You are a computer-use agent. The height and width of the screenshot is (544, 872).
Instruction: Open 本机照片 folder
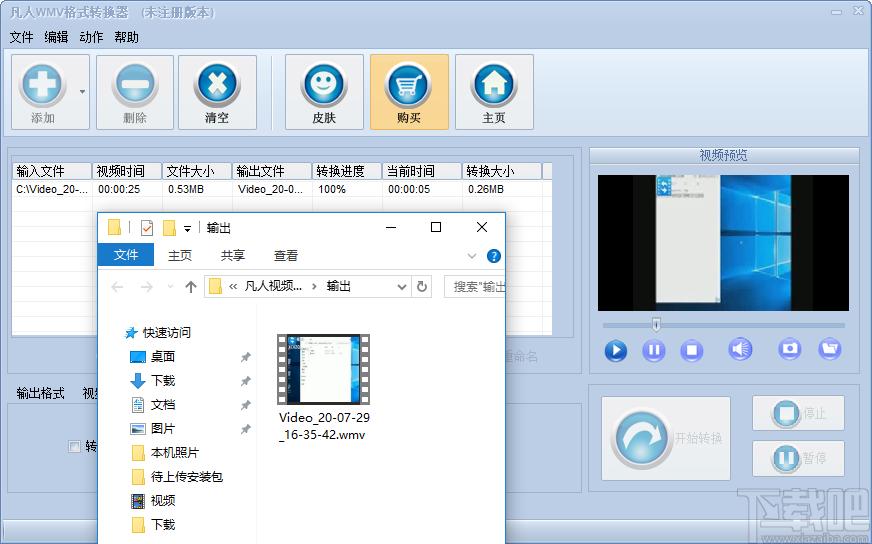(x=175, y=453)
